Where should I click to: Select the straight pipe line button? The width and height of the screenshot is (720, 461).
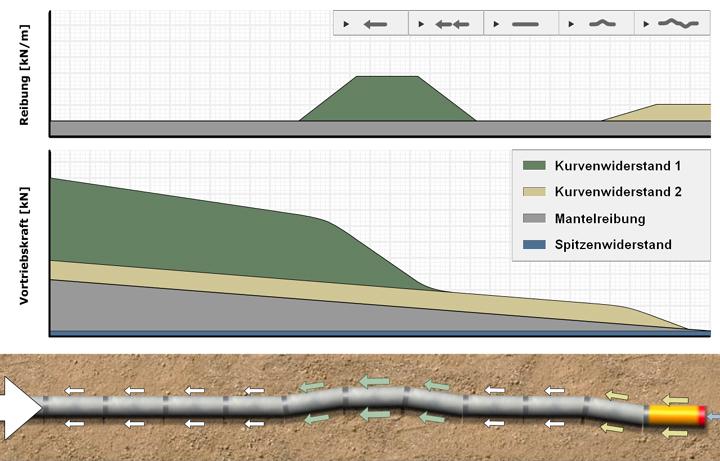(521, 23)
